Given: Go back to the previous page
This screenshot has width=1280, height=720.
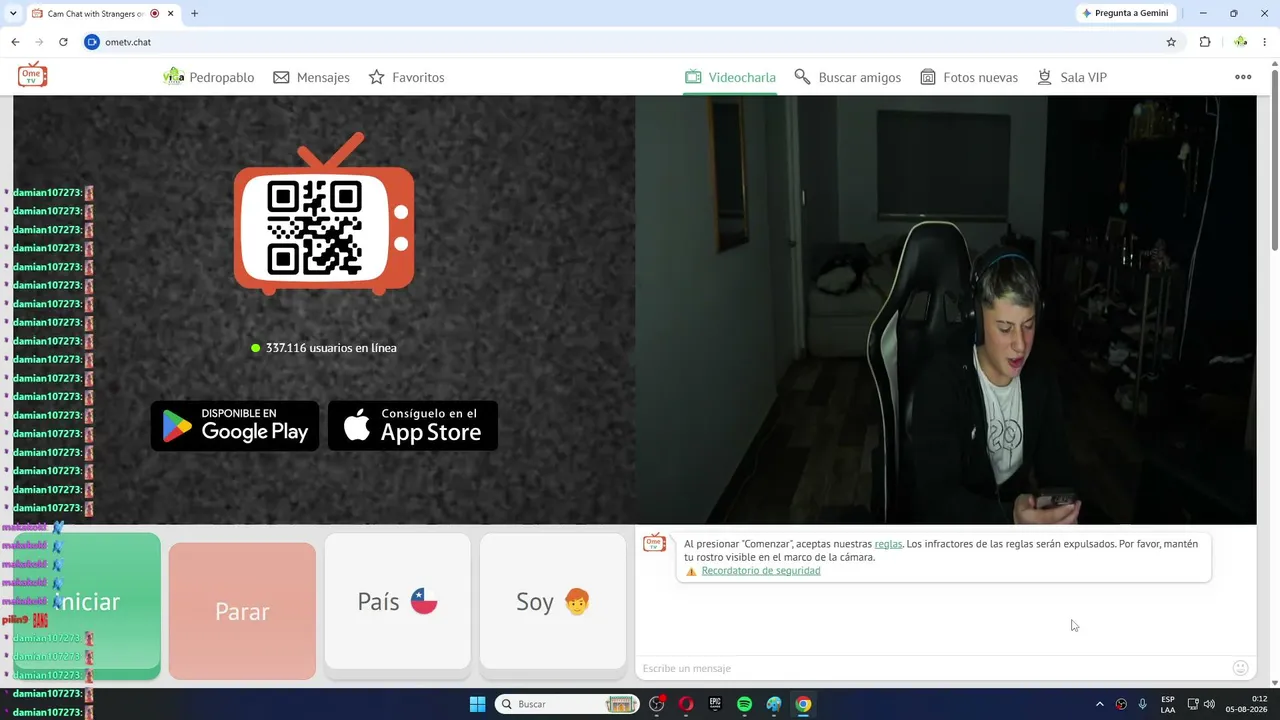Looking at the screenshot, I should click(15, 42).
